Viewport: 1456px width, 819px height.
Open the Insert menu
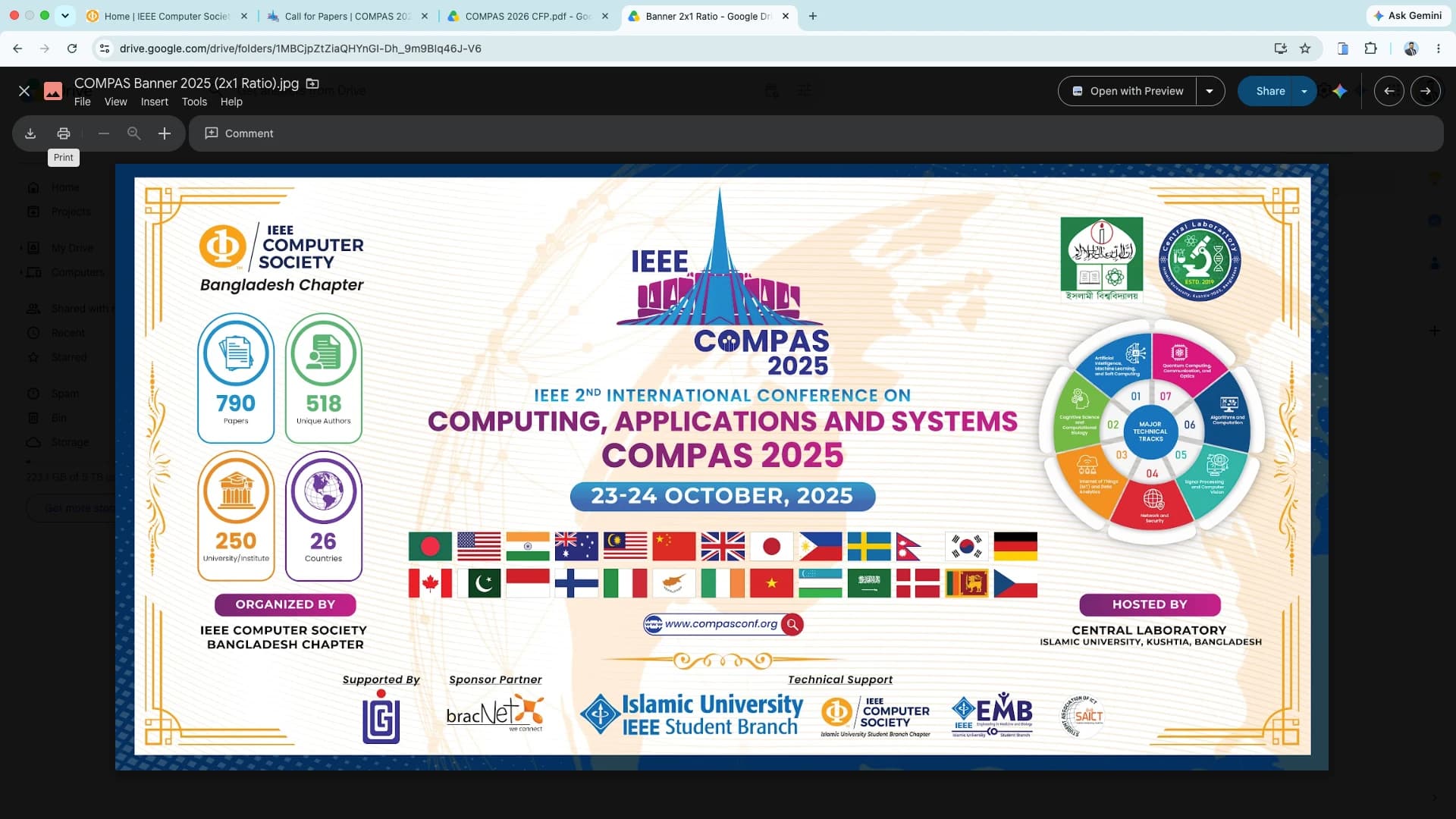(155, 102)
